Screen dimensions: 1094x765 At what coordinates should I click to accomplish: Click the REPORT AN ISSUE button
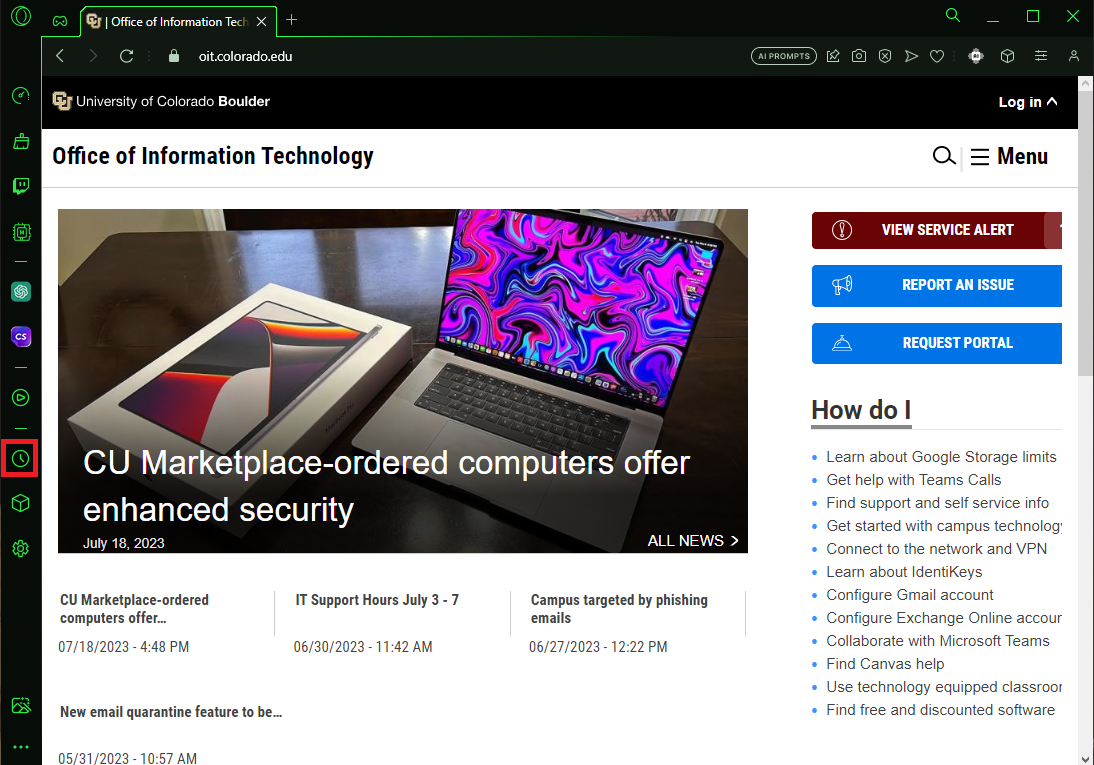point(936,285)
